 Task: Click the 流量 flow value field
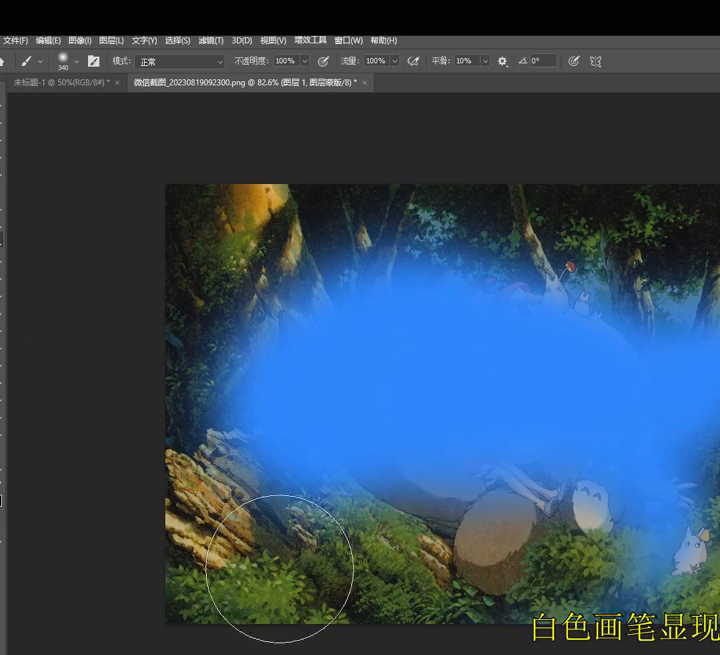(377, 61)
